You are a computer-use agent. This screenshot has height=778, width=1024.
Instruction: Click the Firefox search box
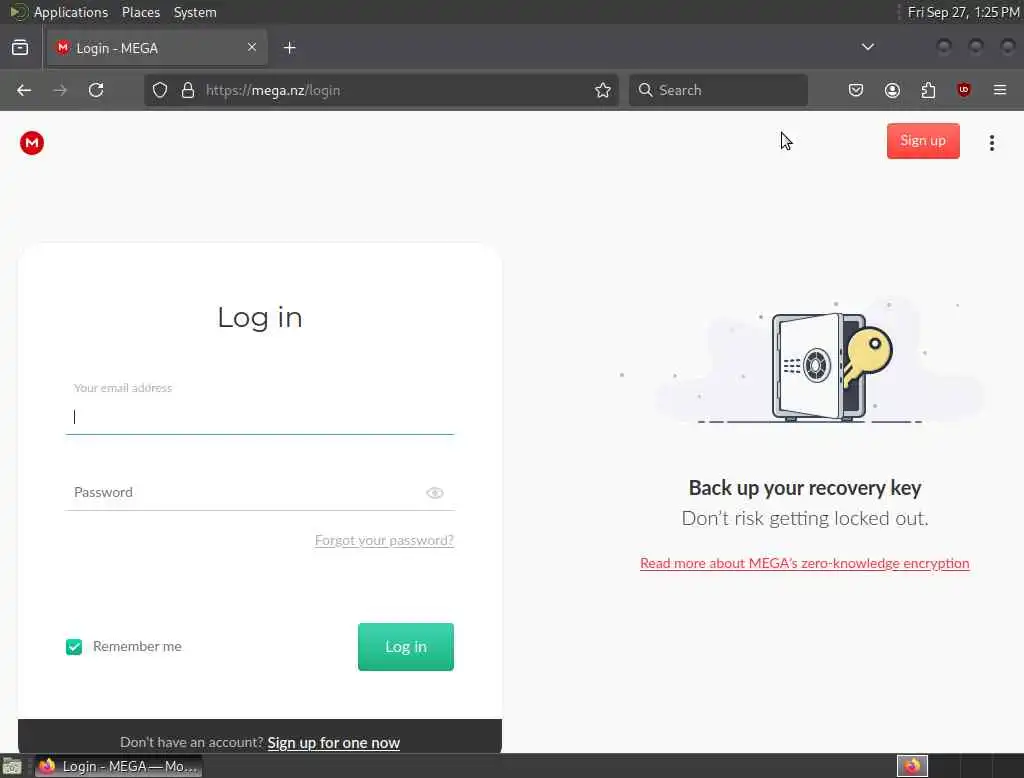pyautogui.click(x=718, y=90)
